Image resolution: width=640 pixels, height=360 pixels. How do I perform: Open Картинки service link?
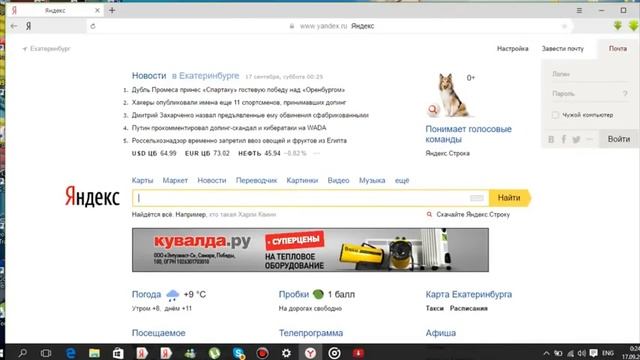(x=302, y=180)
